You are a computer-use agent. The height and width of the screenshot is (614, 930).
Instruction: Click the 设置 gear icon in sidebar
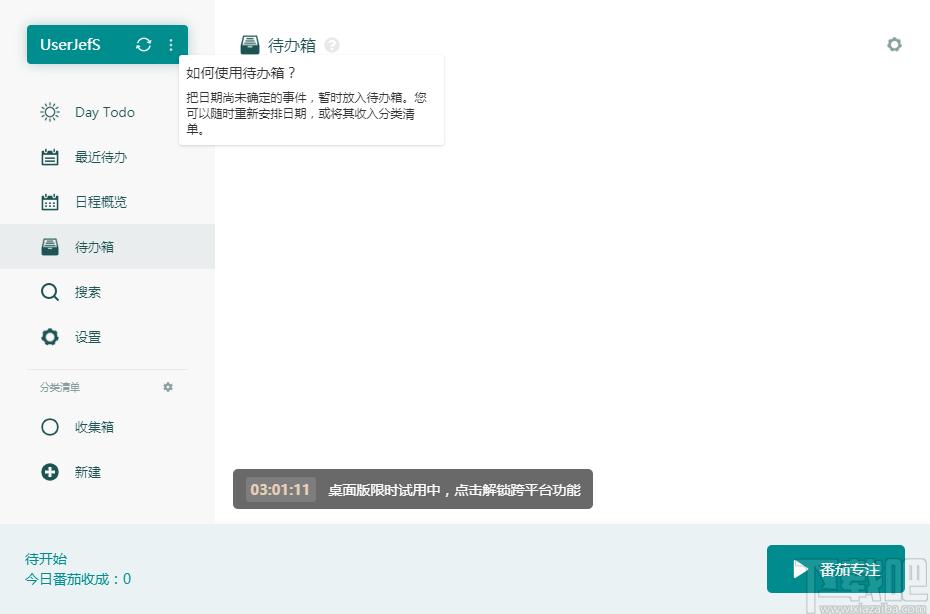50,337
